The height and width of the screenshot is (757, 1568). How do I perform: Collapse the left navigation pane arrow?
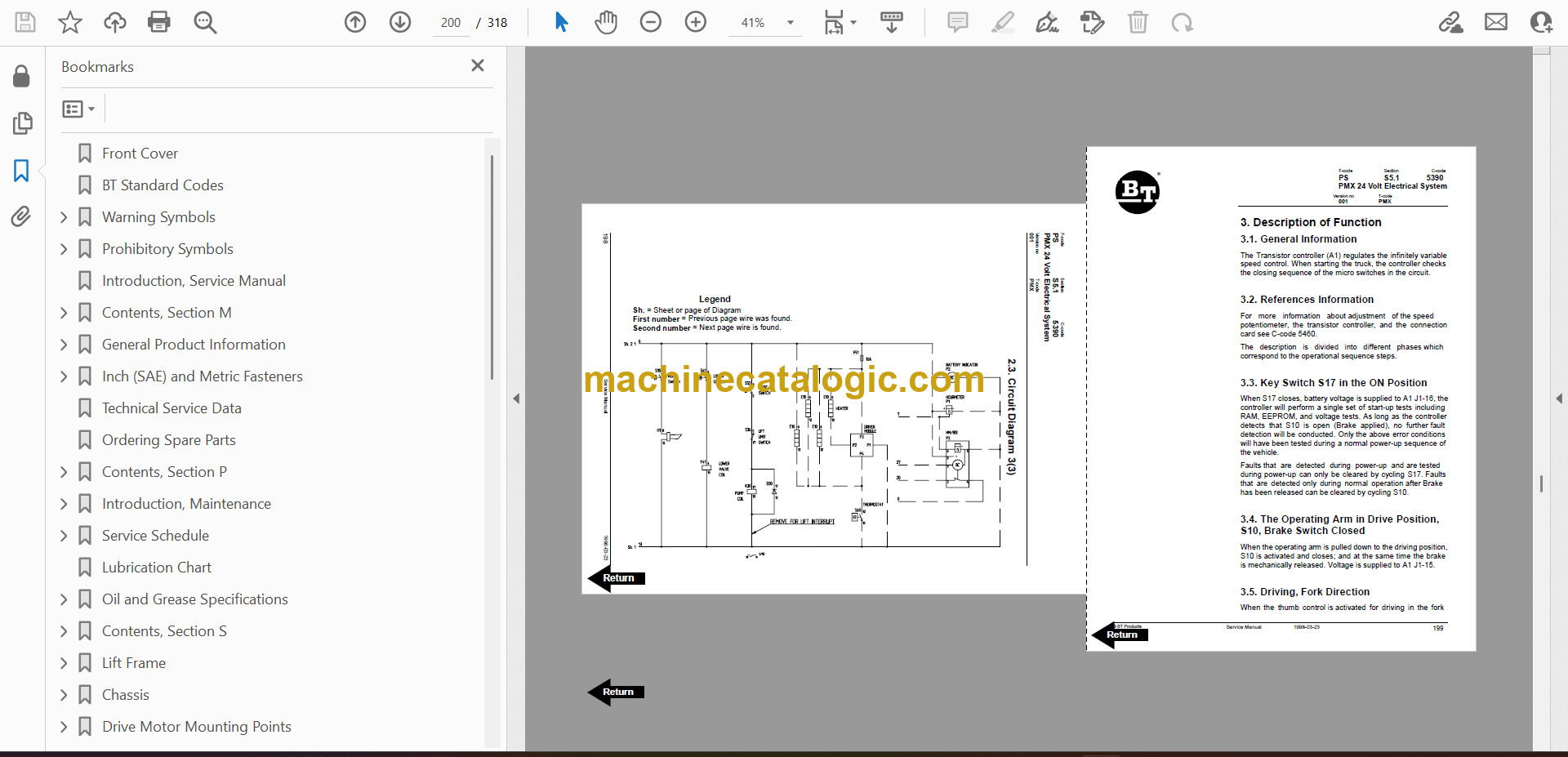coord(516,399)
